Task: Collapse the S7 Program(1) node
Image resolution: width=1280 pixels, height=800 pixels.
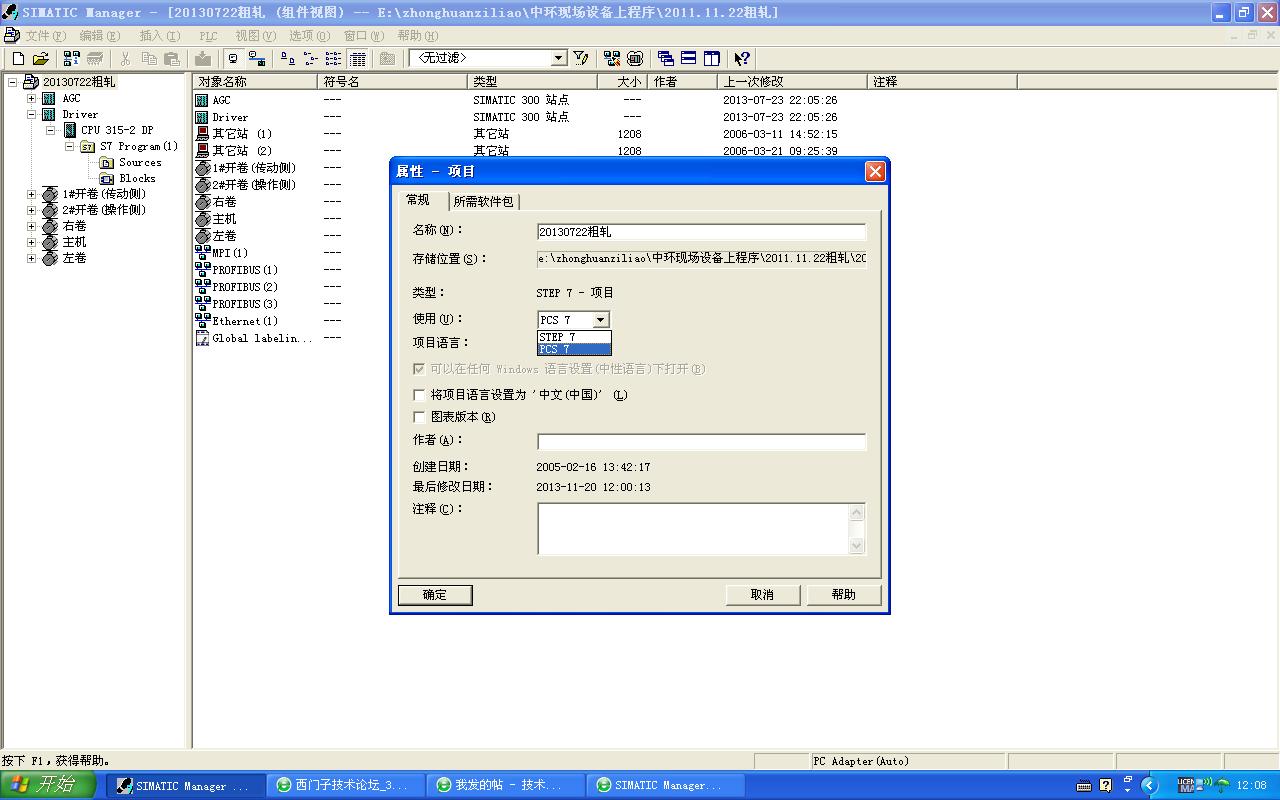Action: tap(69, 146)
